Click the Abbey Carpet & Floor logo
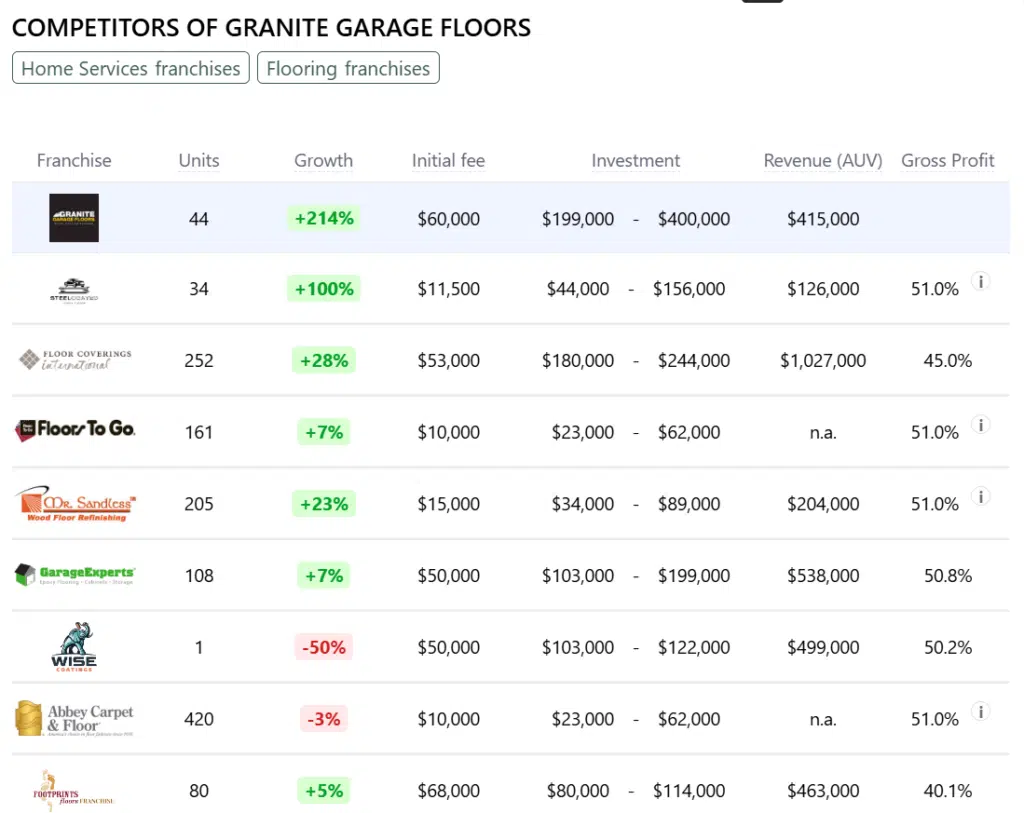This screenshot has height=813, width=1024. tap(74, 718)
